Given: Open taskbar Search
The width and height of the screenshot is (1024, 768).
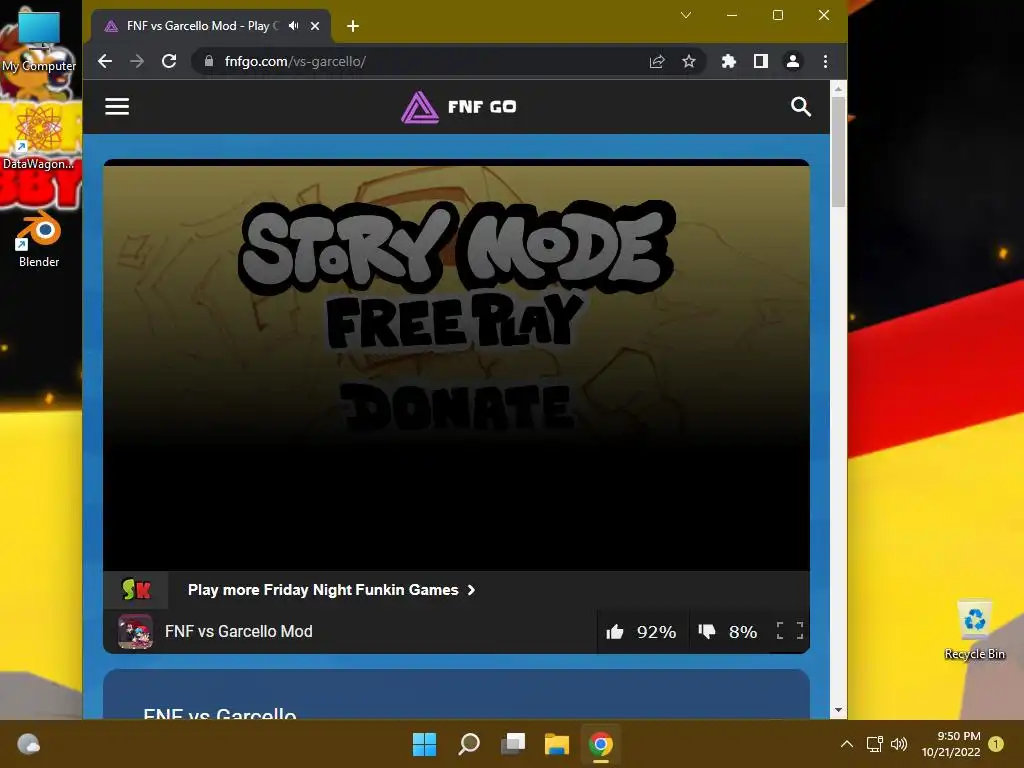Looking at the screenshot, I should point(469,744).
